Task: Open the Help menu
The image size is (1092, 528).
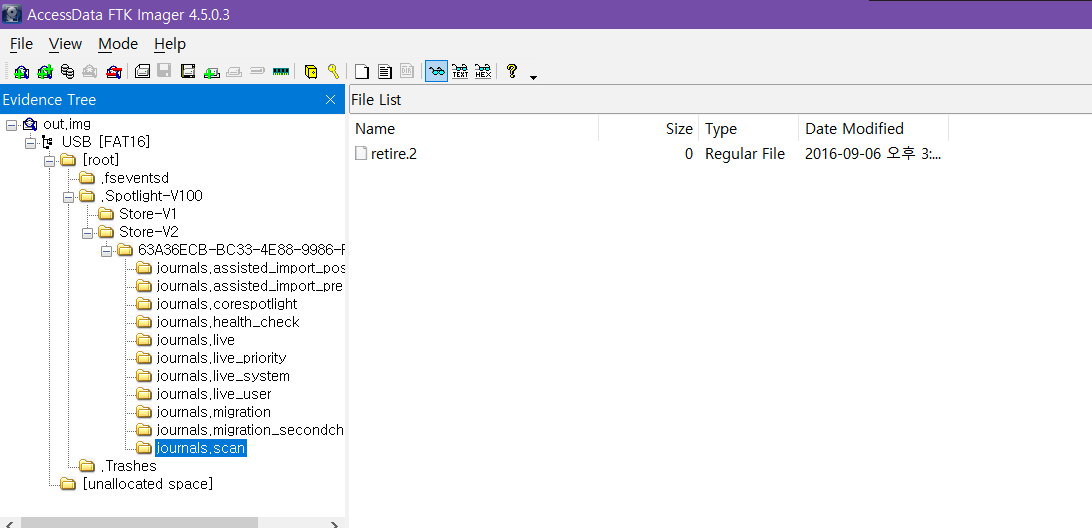Action: (170, 44)
